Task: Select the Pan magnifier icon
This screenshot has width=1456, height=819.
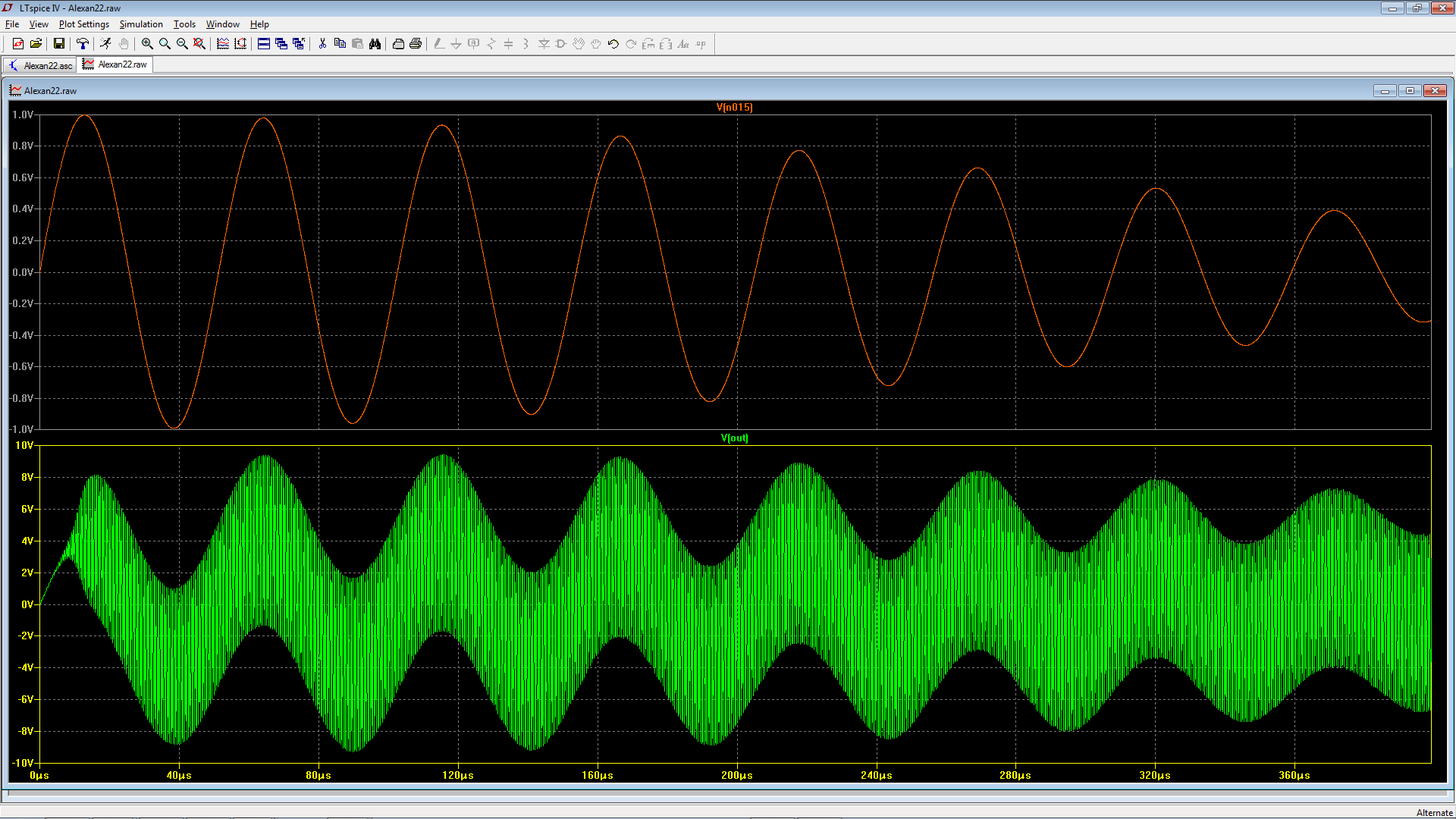Action: (x=165, y=44)
